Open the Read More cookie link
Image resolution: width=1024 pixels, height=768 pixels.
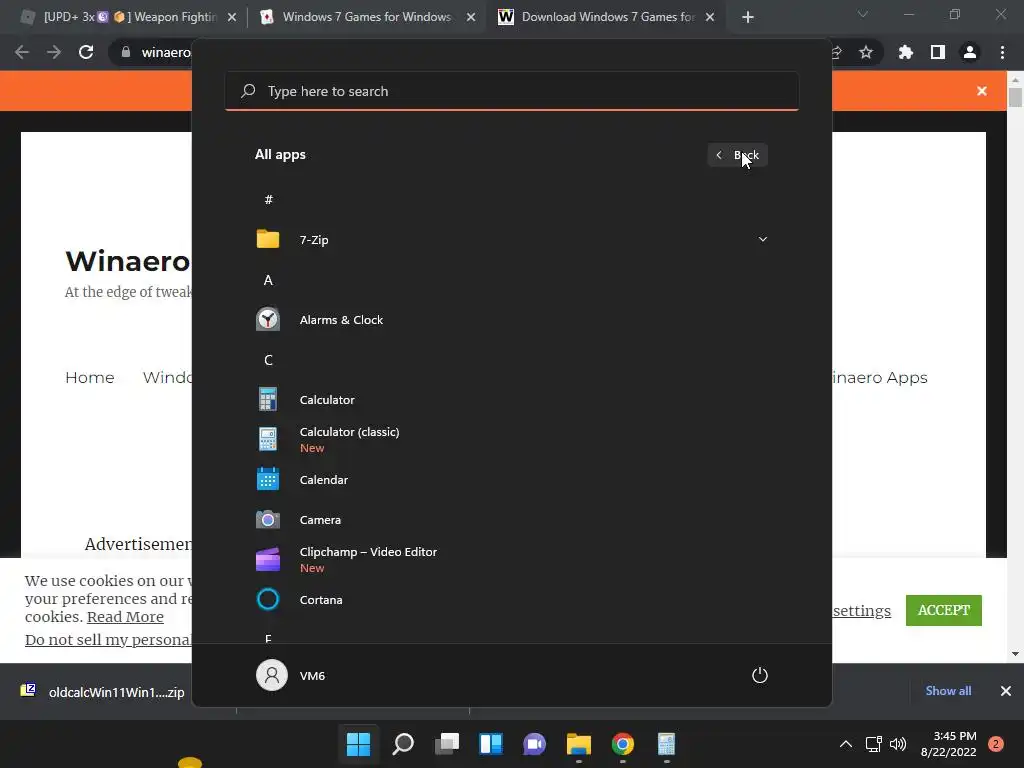(x=125, y=616)
